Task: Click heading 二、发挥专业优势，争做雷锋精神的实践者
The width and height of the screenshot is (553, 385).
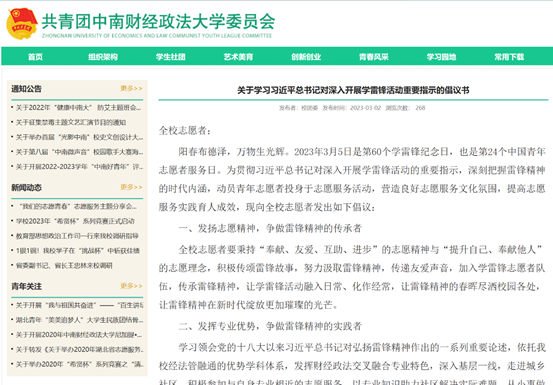Action: pos(270,326)
